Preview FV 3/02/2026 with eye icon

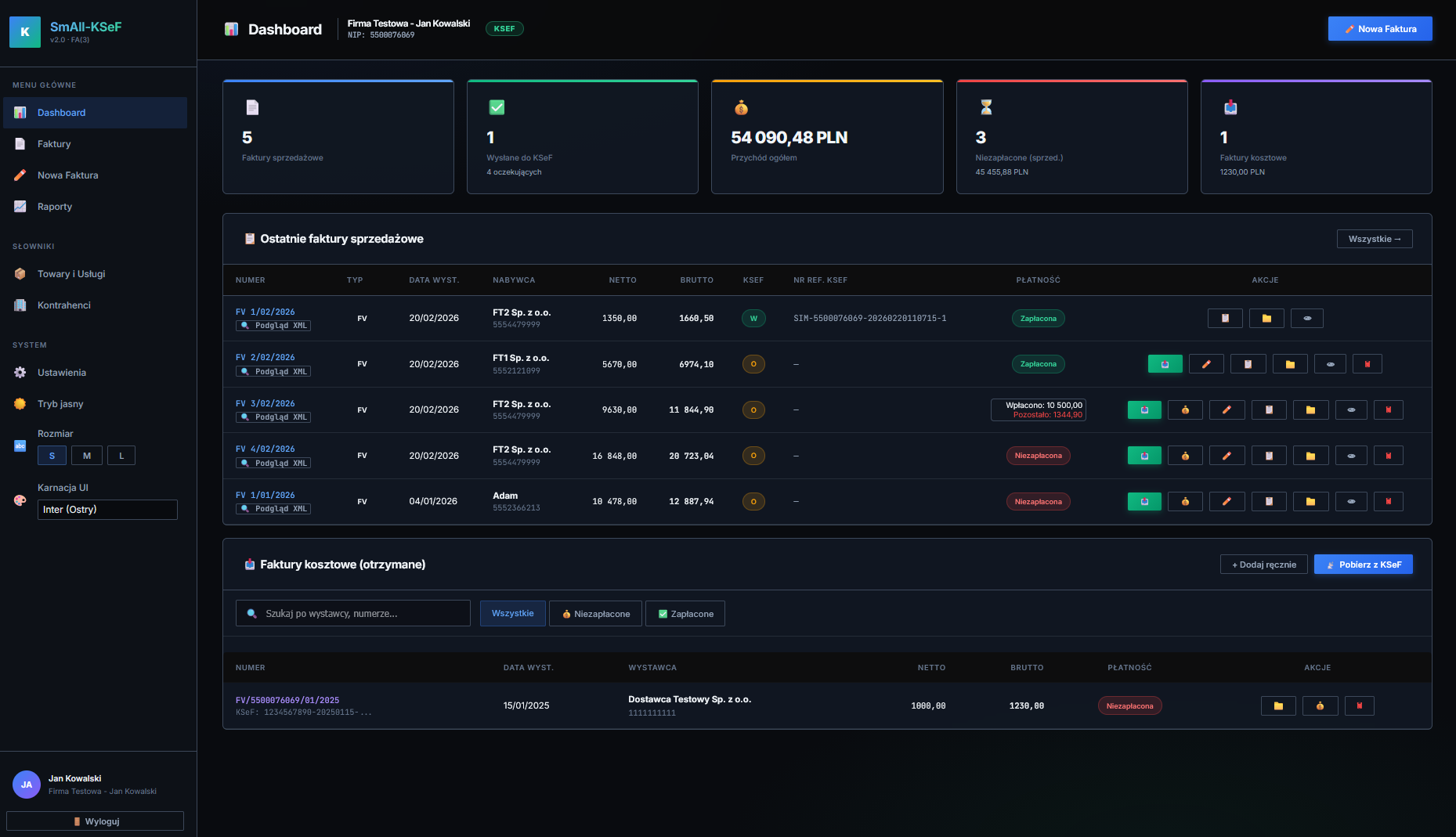tap(1350, 410)
